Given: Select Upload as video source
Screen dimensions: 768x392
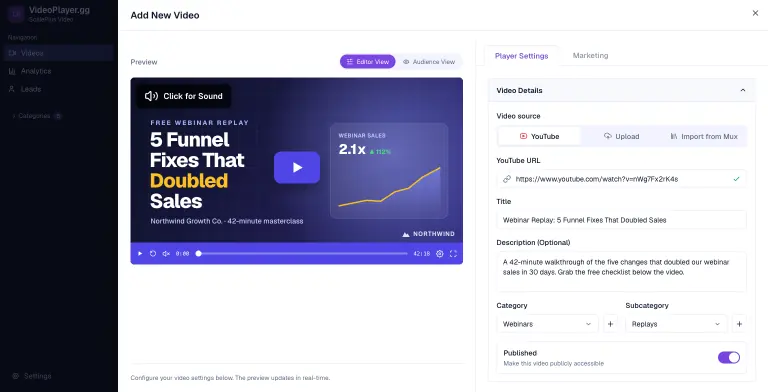Looking at the screenshot, I should (x=622, y=136).
